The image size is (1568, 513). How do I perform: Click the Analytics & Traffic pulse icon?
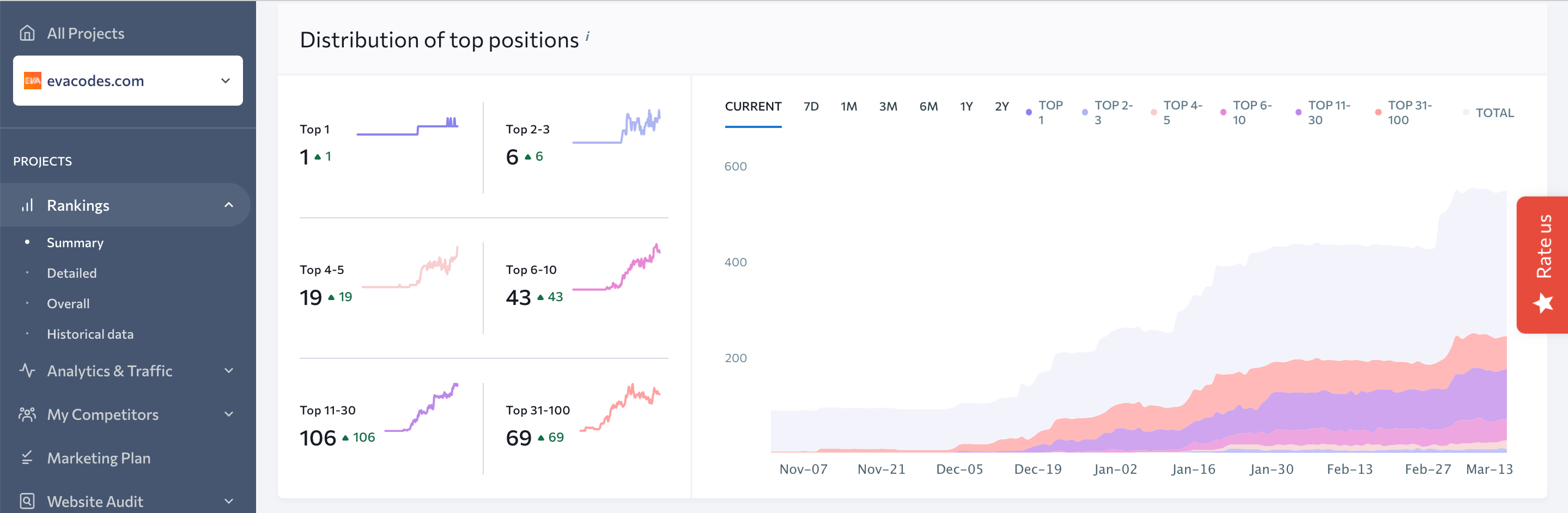(x=27, y=371)
